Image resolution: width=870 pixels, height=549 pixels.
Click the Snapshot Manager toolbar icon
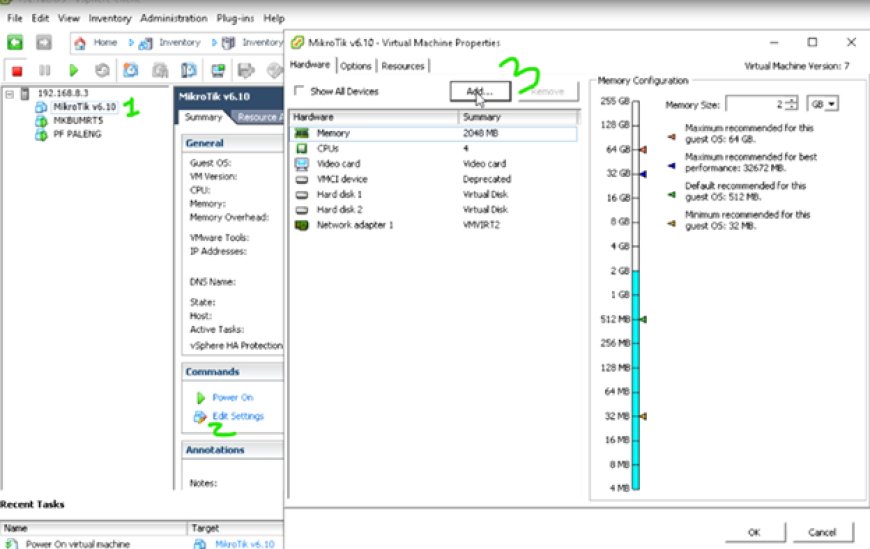coord(189,70)
